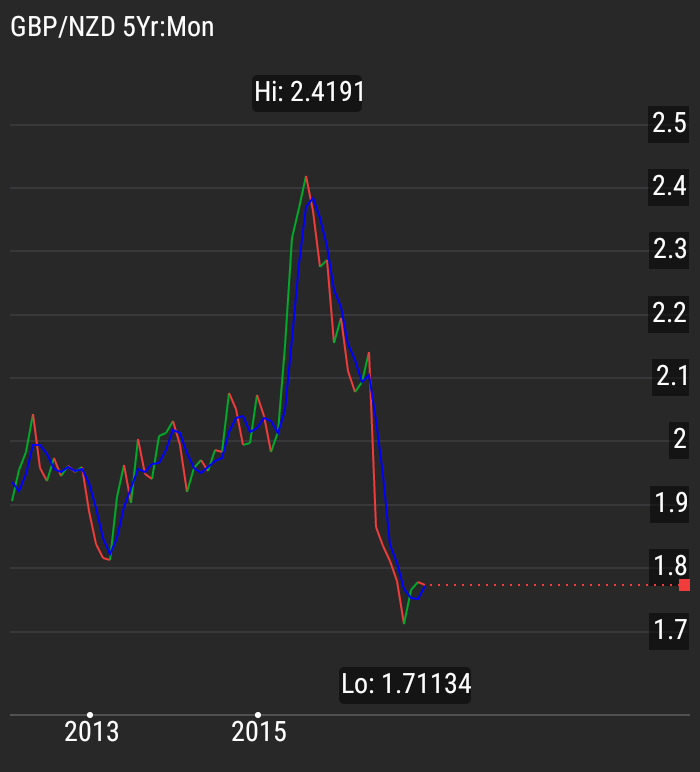
Task: Click the GBP/NZD 5Yr:Mon chart title
Action: [112, 27]
